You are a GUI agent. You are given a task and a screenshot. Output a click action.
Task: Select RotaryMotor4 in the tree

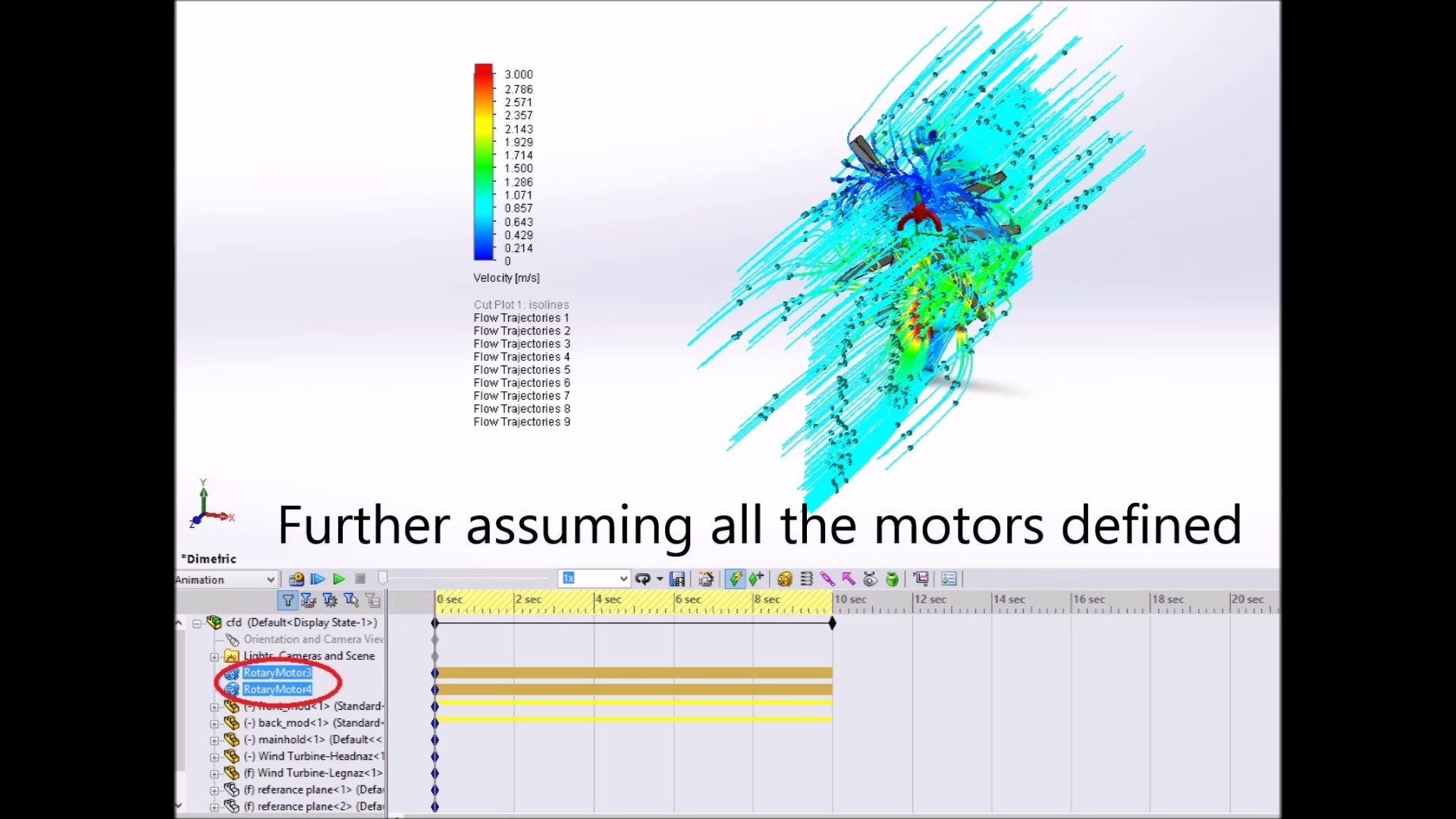tap(277, 689)
